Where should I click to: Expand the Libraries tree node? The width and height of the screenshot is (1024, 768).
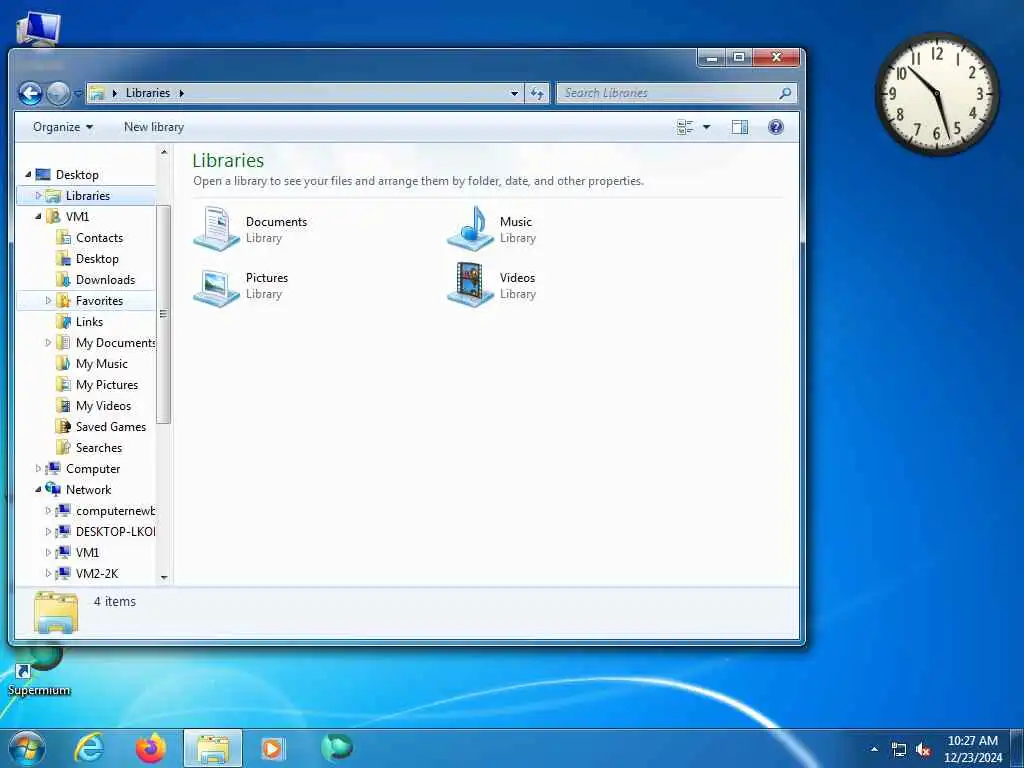(x=38, y=195)
